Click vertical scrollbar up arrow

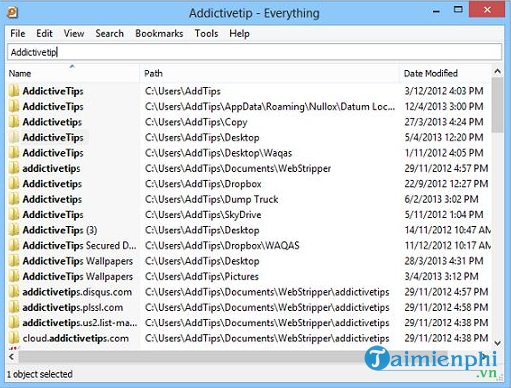point(497,71)
